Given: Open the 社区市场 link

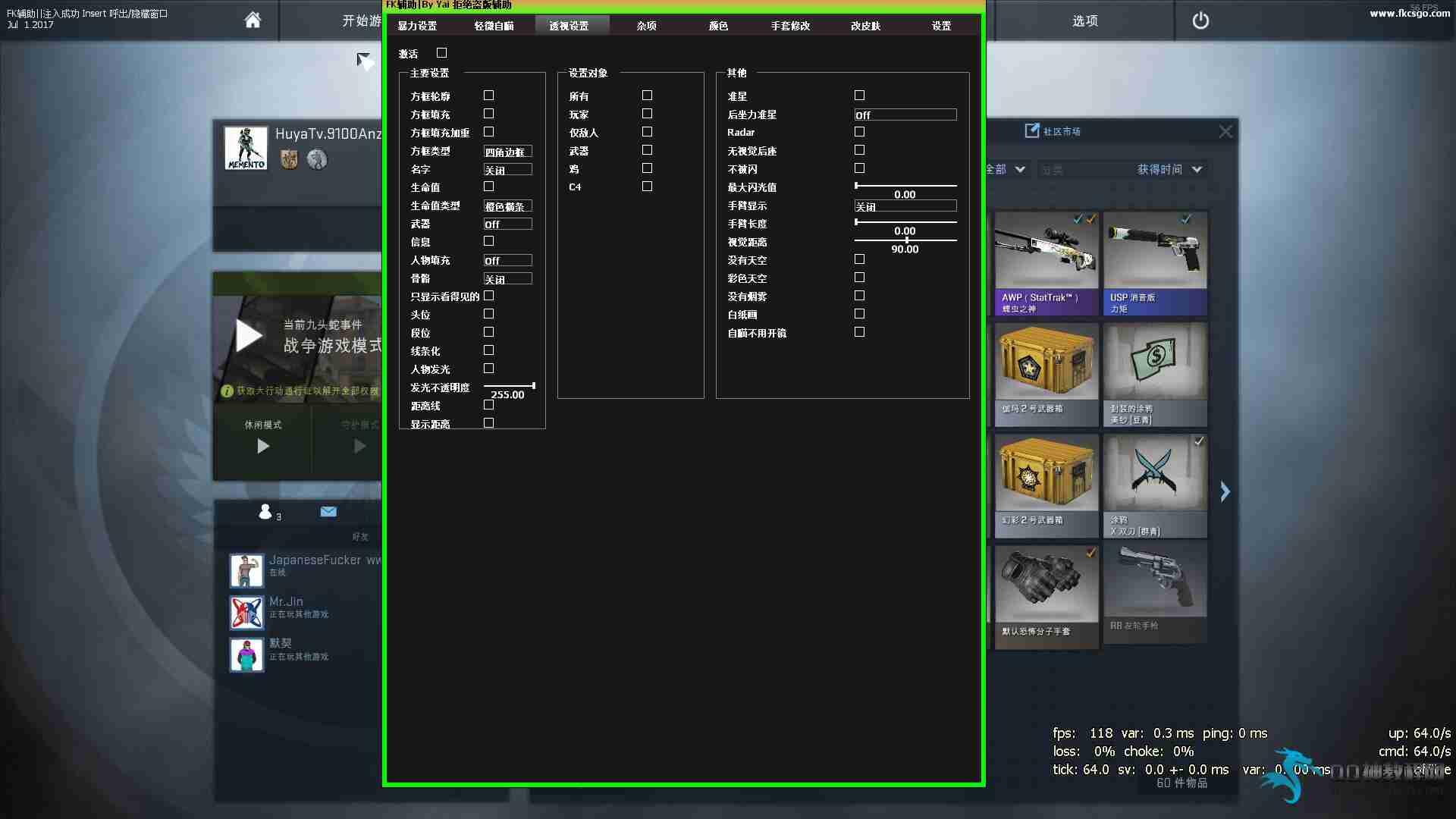Looking at the screenshot, I should [1062, 131].
